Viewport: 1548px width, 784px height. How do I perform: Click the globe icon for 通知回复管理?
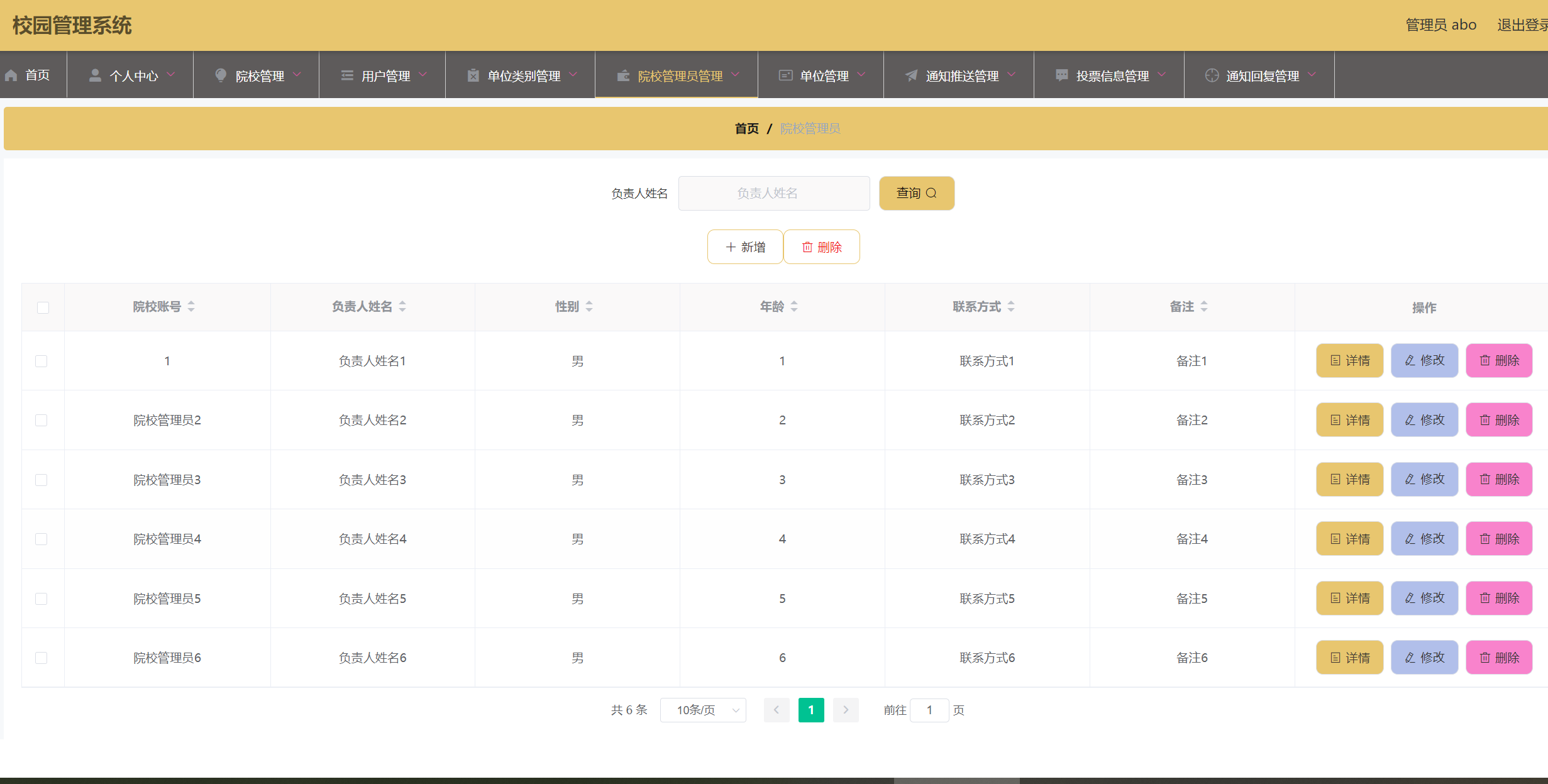click(1211, 75)
